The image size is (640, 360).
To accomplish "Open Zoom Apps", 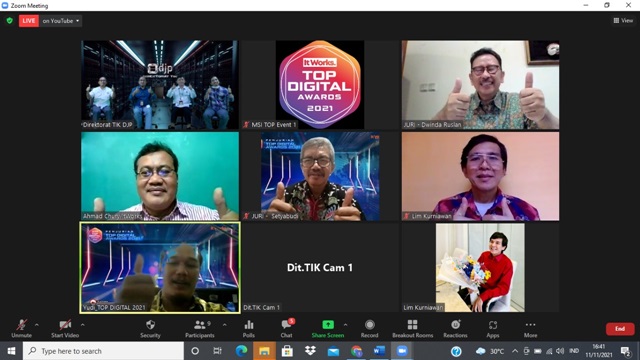I will click(493, 329).
